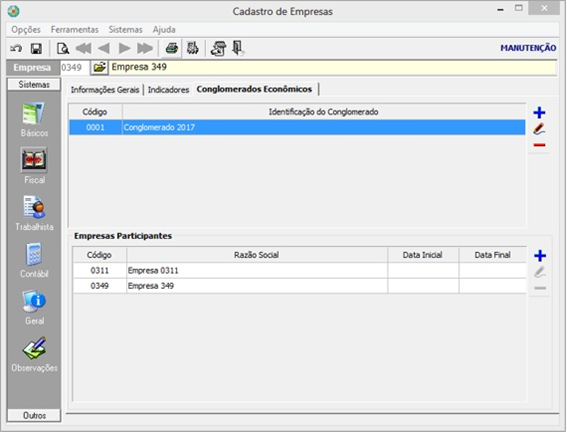
Task: Select Empresa 0311 row in participants
Action: (x=299, y=270)
